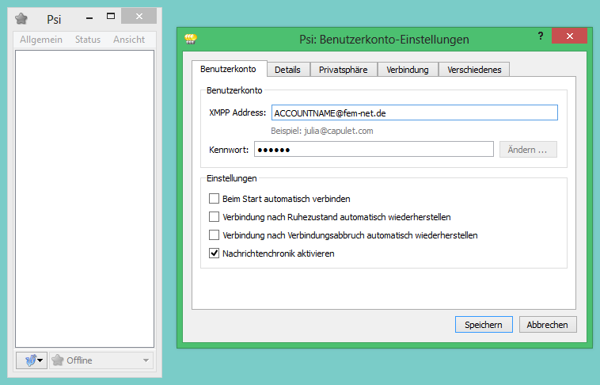Open the Psi main menu button with the blue icon
This screenshot has height=385, width=600.
[x=32, y=360]
